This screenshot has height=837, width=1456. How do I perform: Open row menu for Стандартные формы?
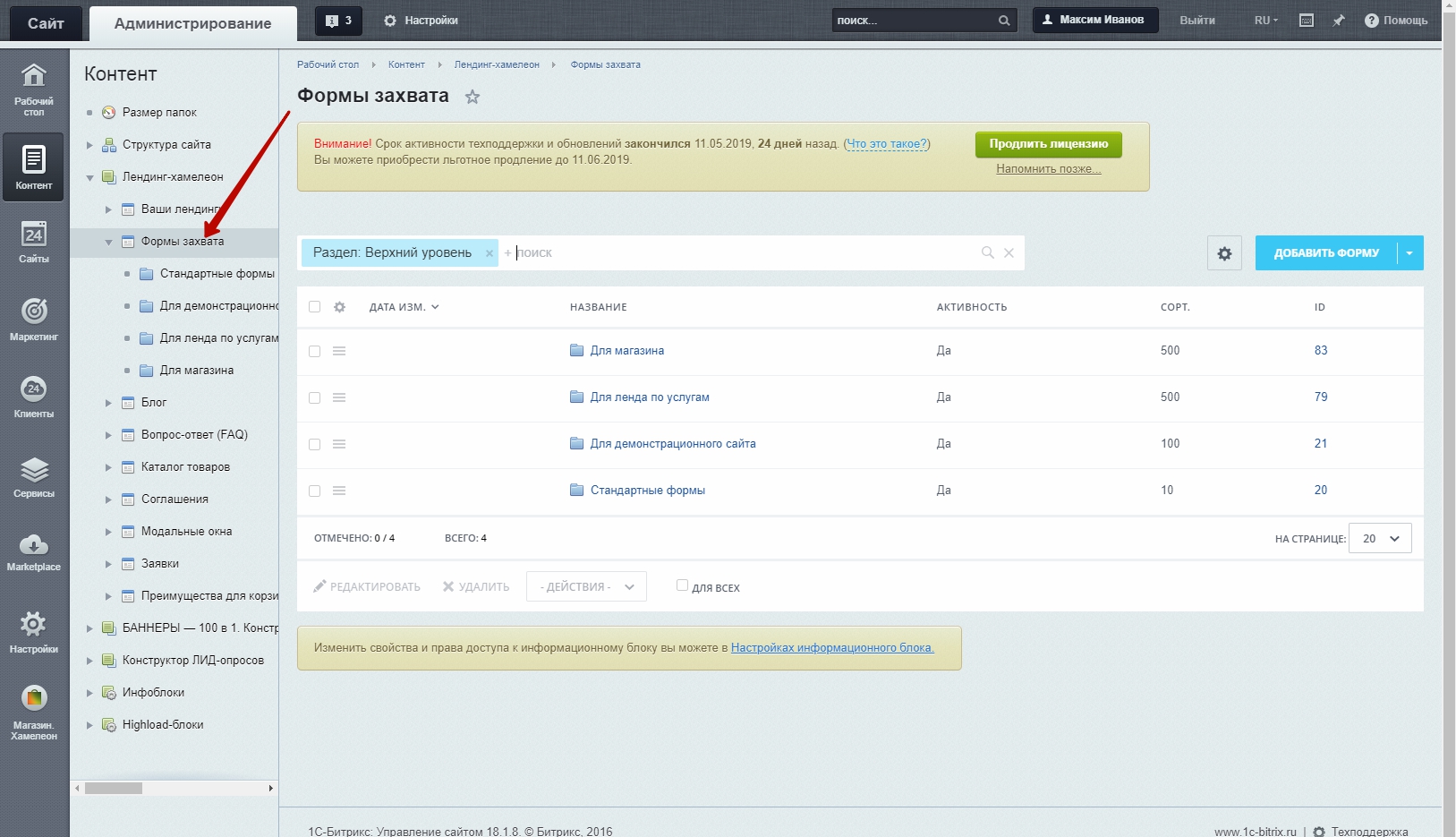339,491
